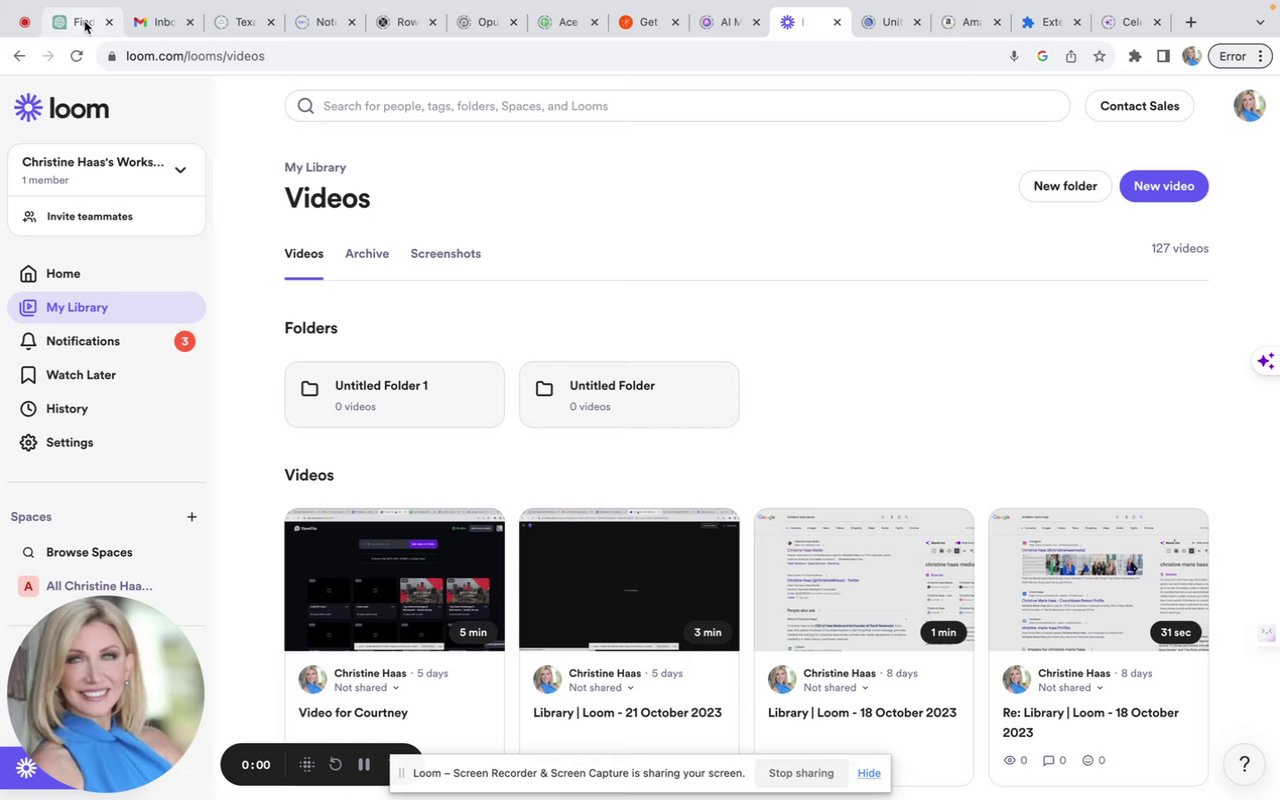Click the Google icon in the address bar
The height and width of the screenshot is (800, 1280).
point(1042,56)
